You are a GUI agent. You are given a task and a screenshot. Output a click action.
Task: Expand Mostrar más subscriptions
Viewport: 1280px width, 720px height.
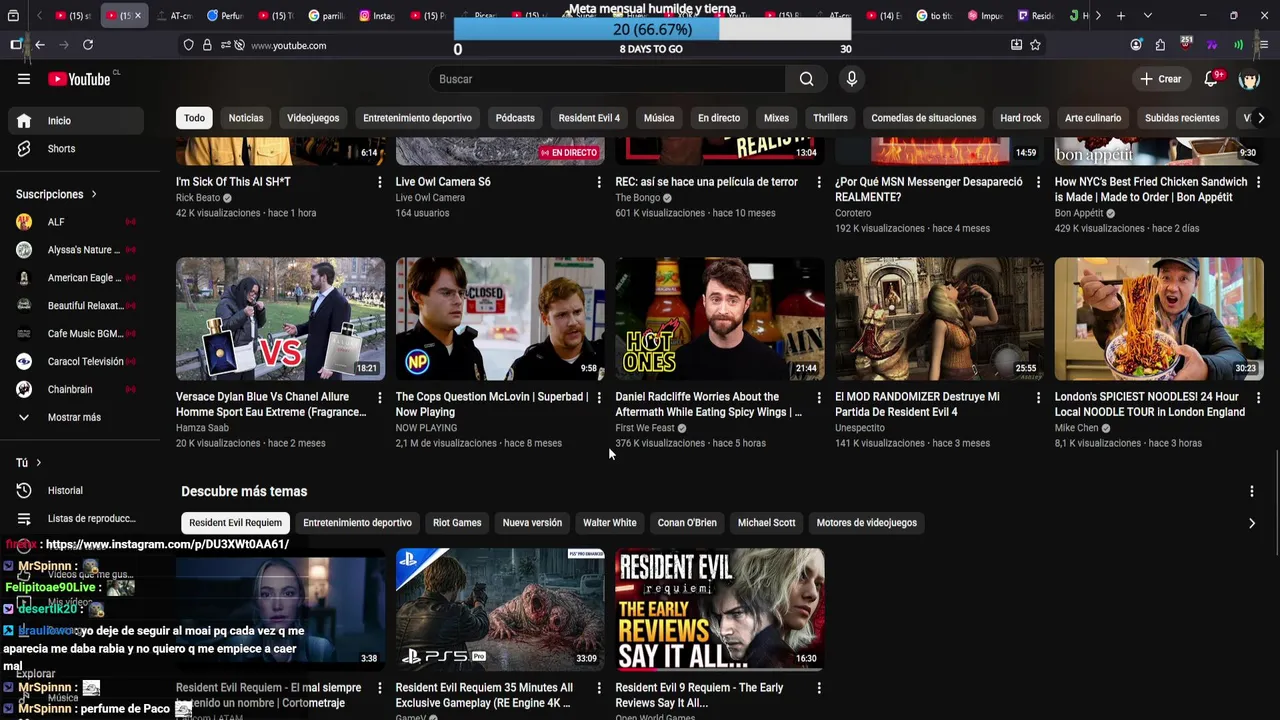[x=76, y=417]
